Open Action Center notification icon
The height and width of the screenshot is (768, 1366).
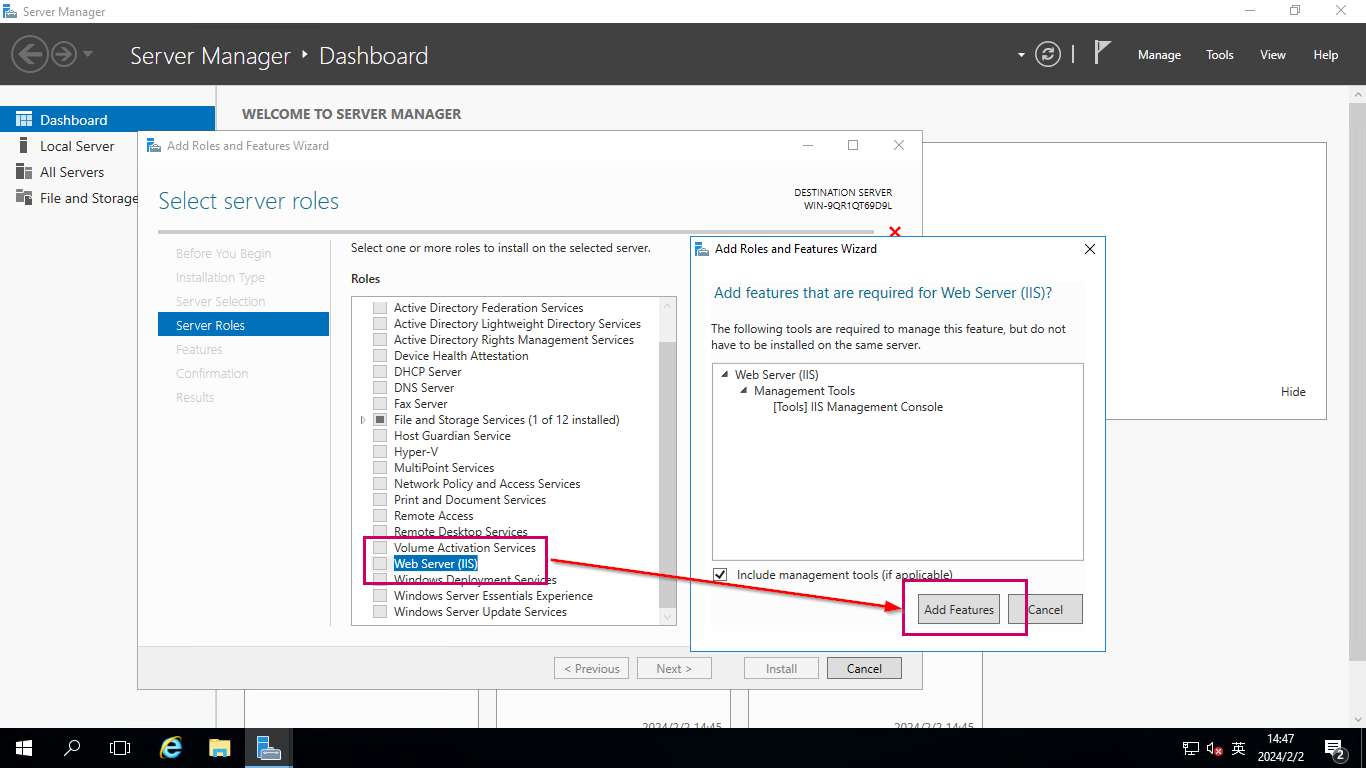tap(1335, 748)
